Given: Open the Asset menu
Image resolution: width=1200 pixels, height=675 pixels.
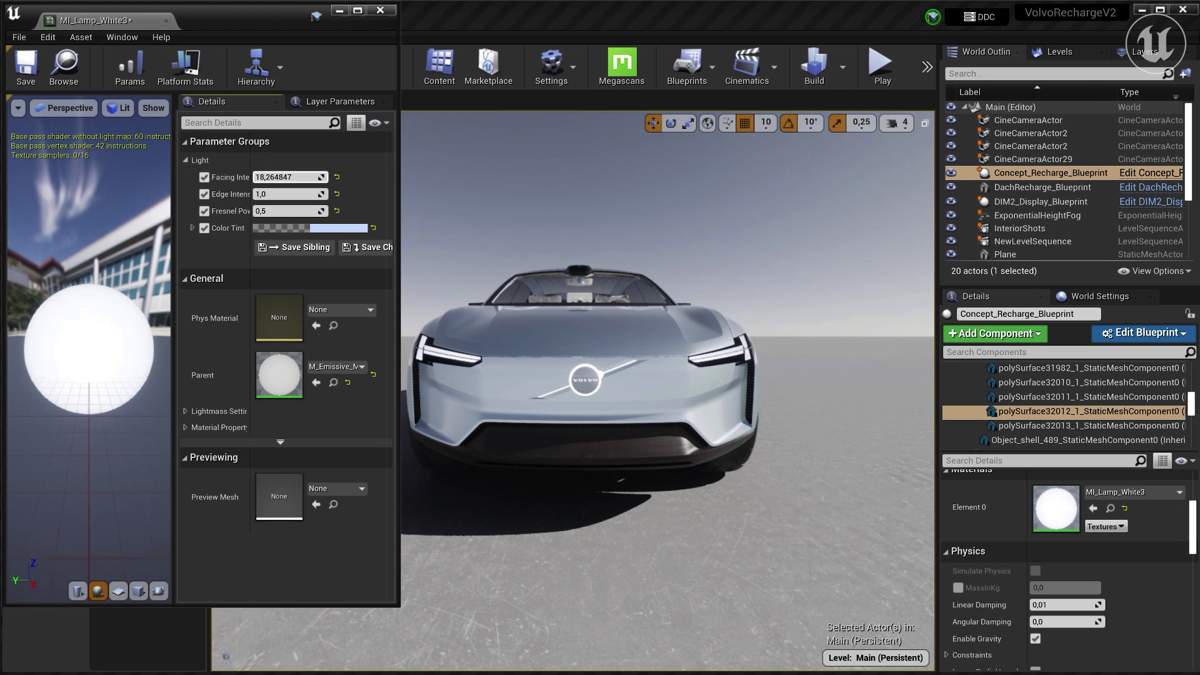Looking at the screenshot, I should pos(80,37).
